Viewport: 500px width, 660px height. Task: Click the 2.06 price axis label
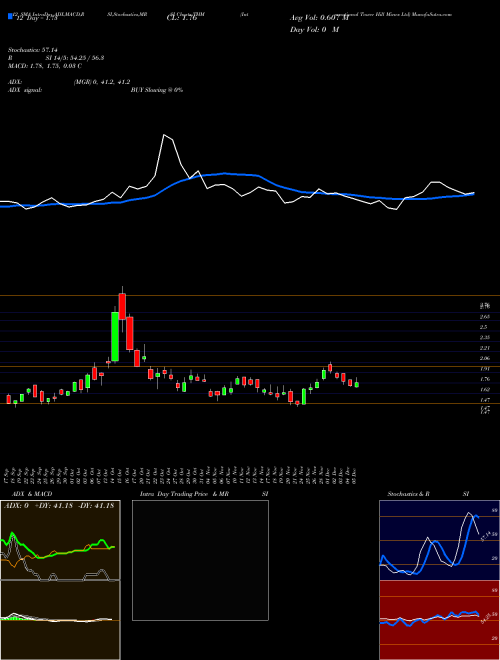click(484, 359)
